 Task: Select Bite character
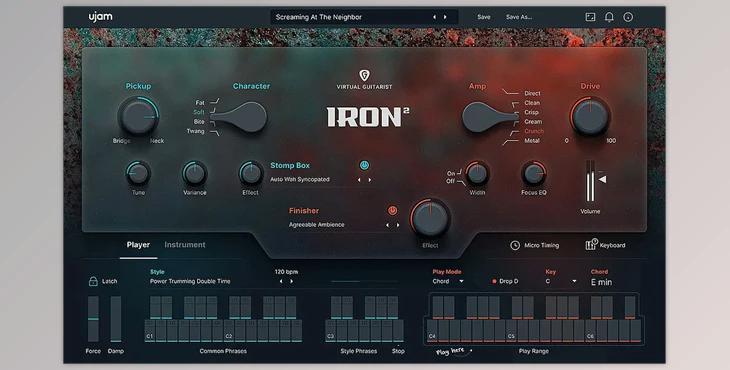click(x=199, y=121)
